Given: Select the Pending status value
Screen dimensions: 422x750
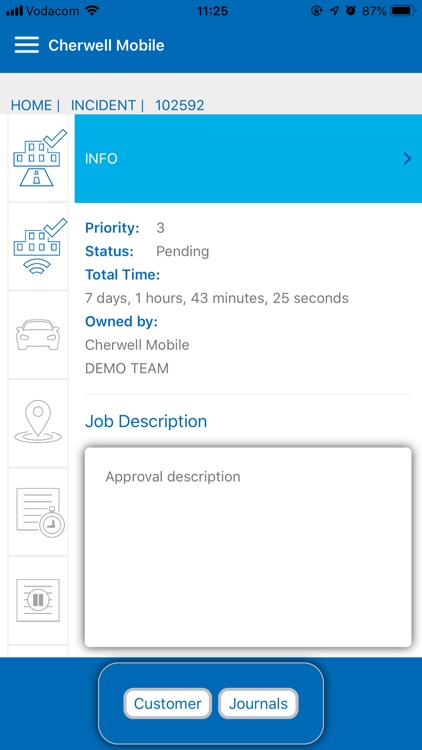Looking at the screenshot, I should [183, 252].
